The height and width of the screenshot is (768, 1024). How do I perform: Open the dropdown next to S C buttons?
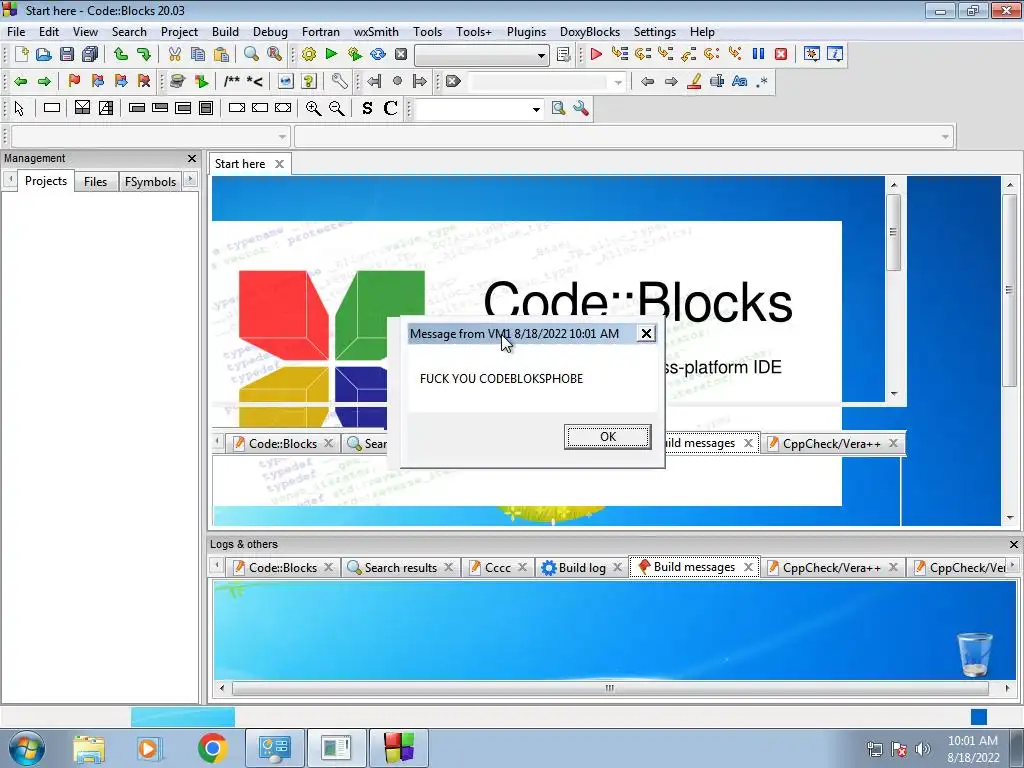point(536,110)
